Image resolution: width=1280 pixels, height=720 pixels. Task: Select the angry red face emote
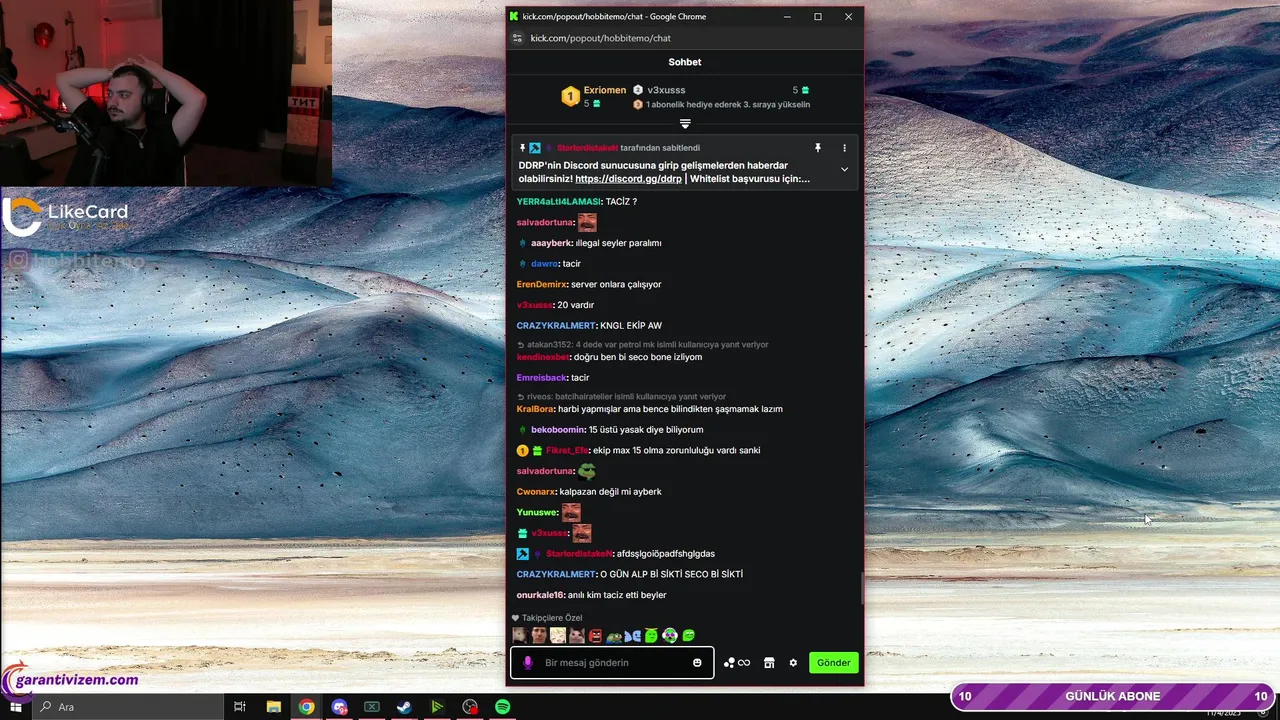(x=595, y=635)
